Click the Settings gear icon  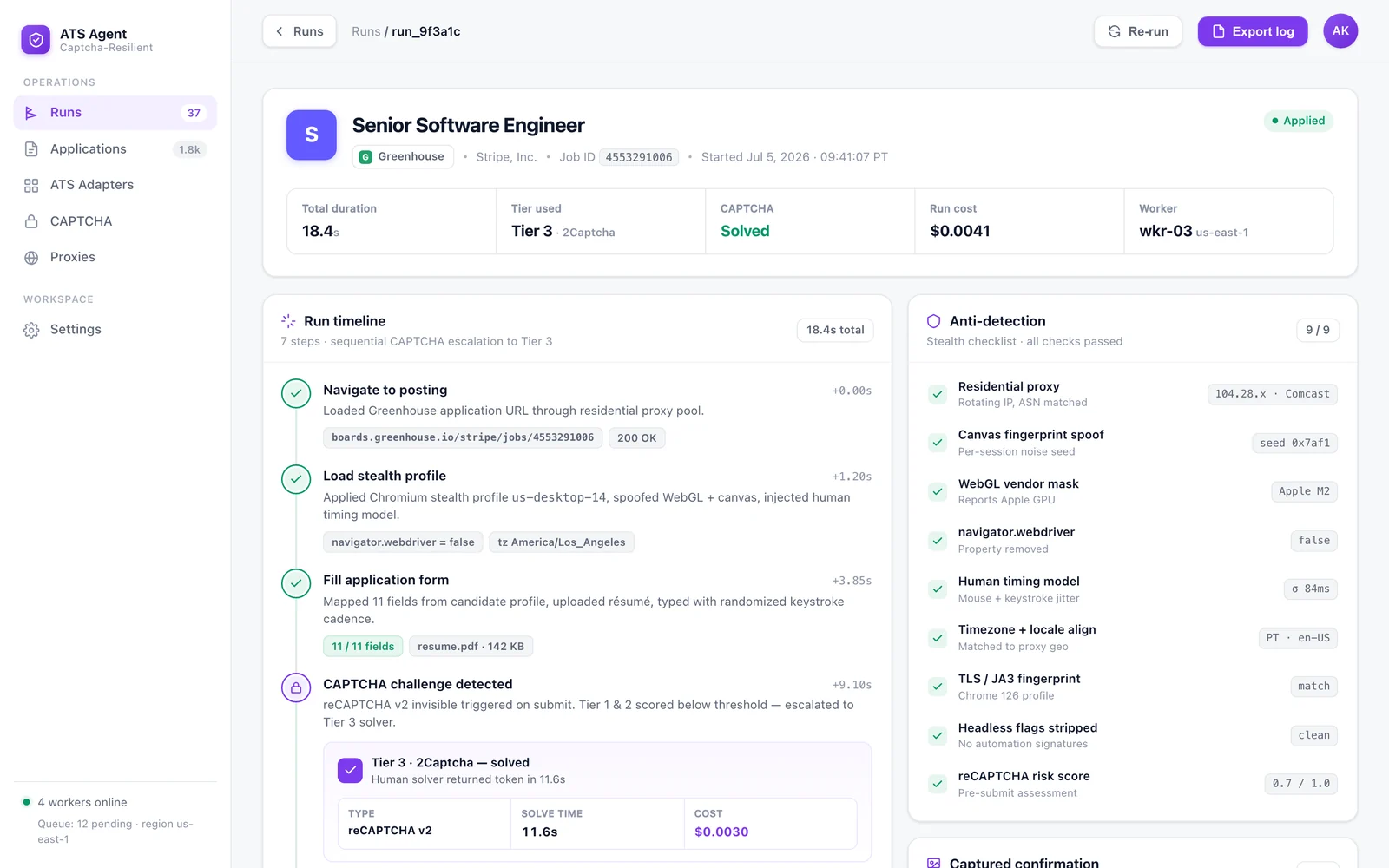[31, 330]
